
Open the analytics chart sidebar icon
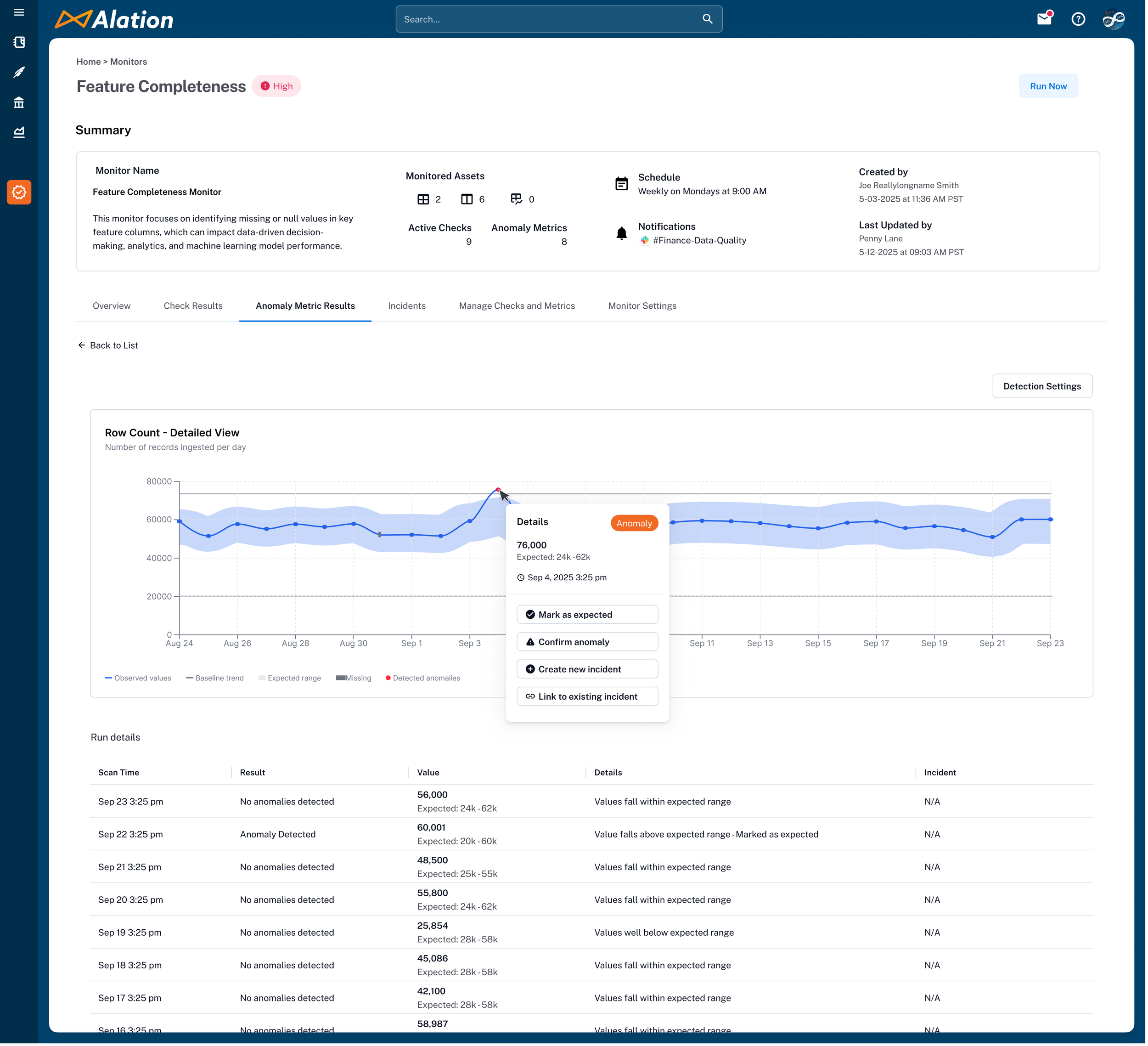coord(19,132)
